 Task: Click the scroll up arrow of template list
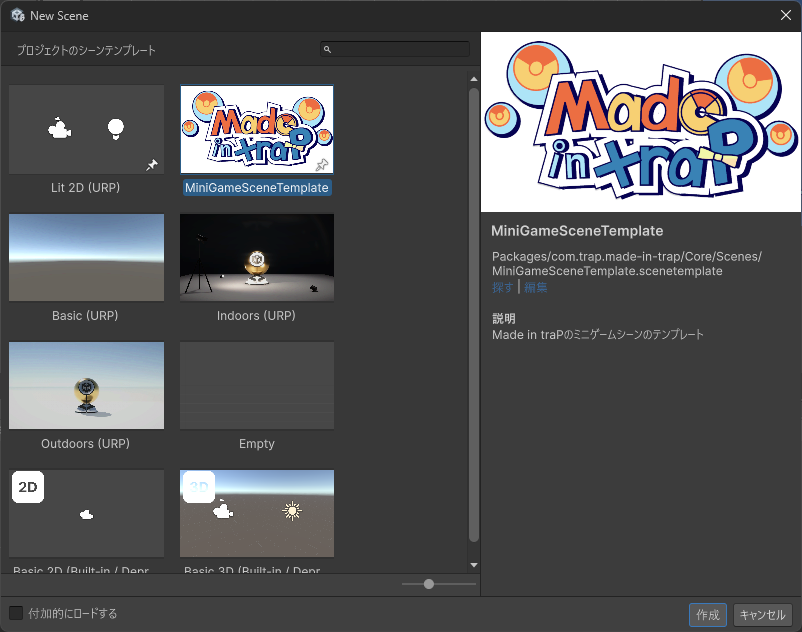pos(474,79)
